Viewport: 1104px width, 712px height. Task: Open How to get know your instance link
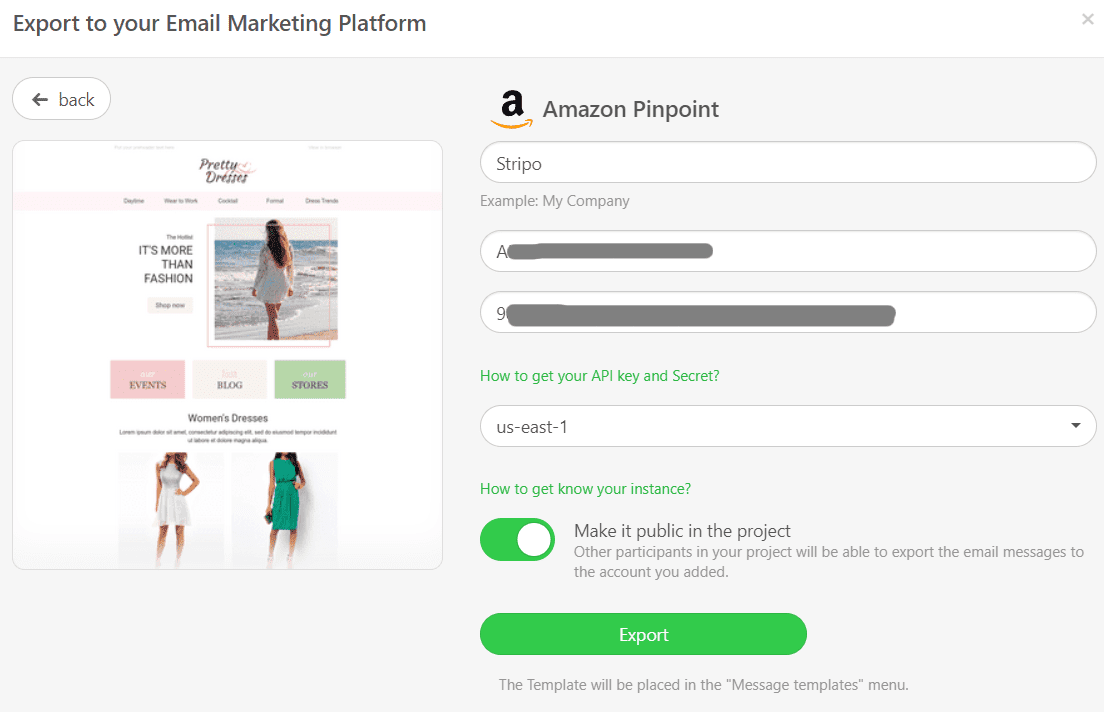tap(585, 489)
